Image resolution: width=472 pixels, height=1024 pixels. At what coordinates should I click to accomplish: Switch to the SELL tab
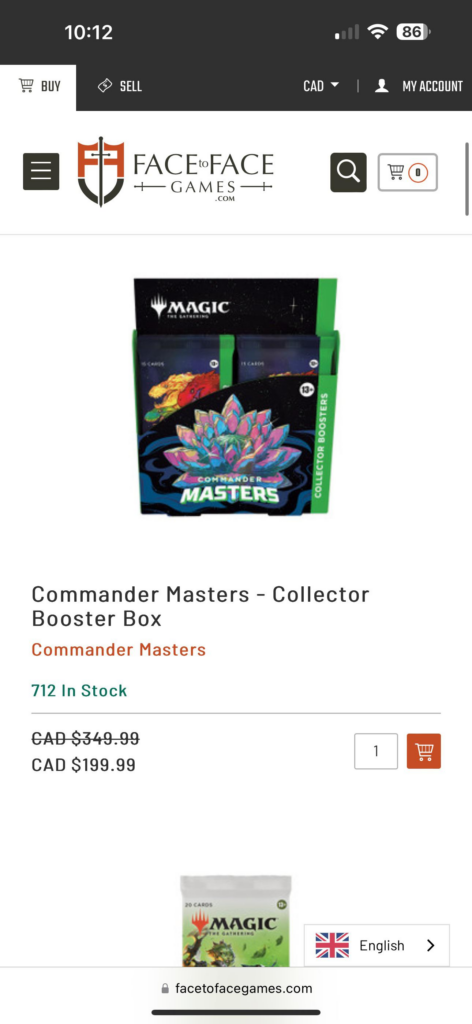pyautogui.click(x=119, y=86)
